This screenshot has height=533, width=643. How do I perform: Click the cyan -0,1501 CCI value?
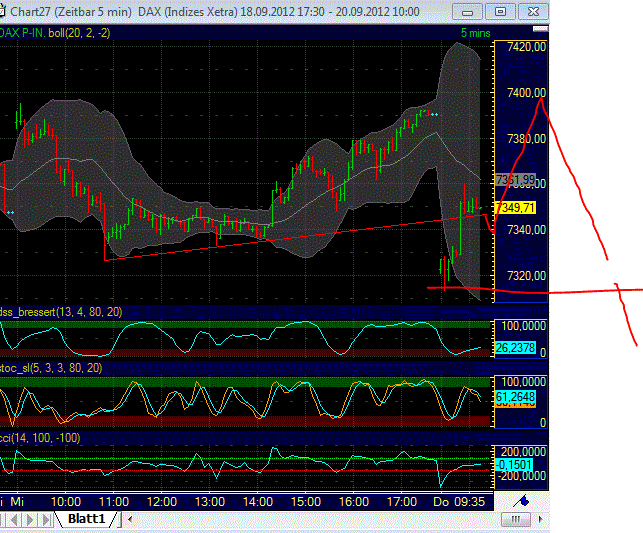click(x=514, y=465)
